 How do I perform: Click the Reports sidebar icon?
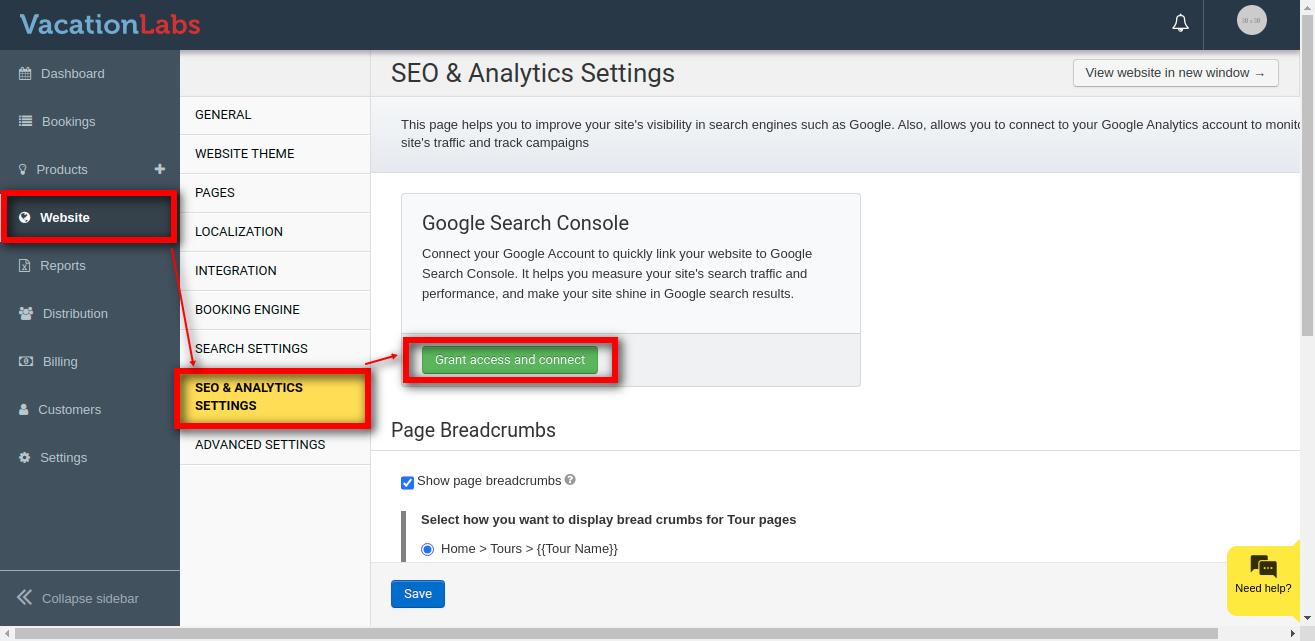[x=25, y=265]
